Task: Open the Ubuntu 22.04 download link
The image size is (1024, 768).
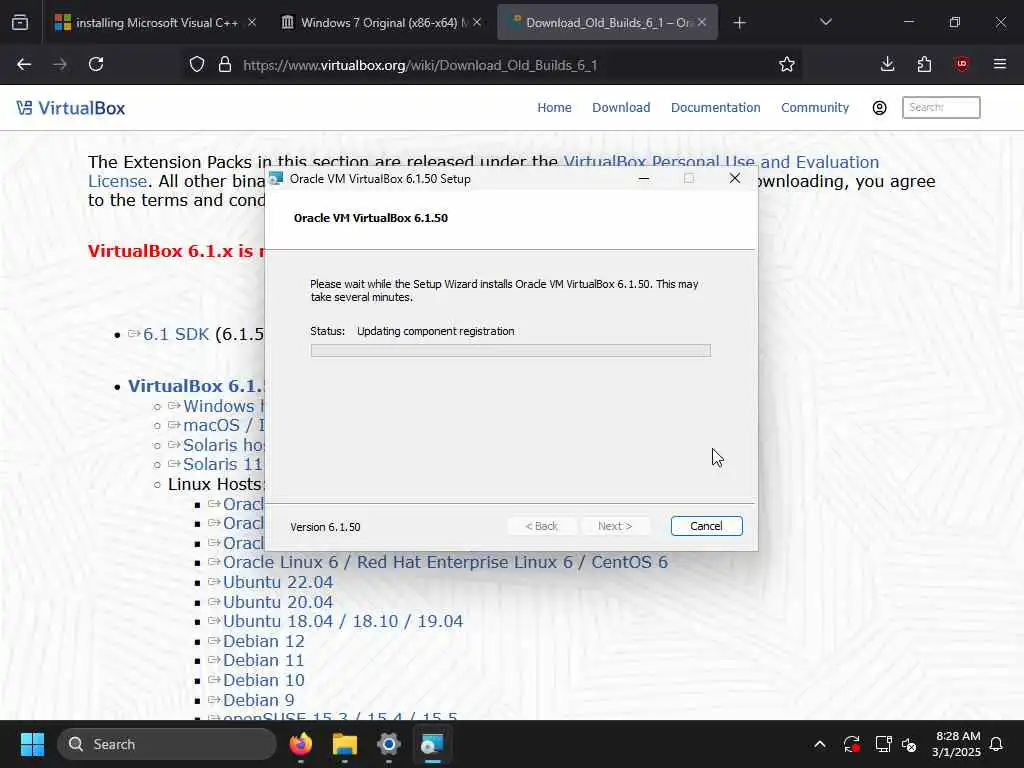Action: [278, 582]
